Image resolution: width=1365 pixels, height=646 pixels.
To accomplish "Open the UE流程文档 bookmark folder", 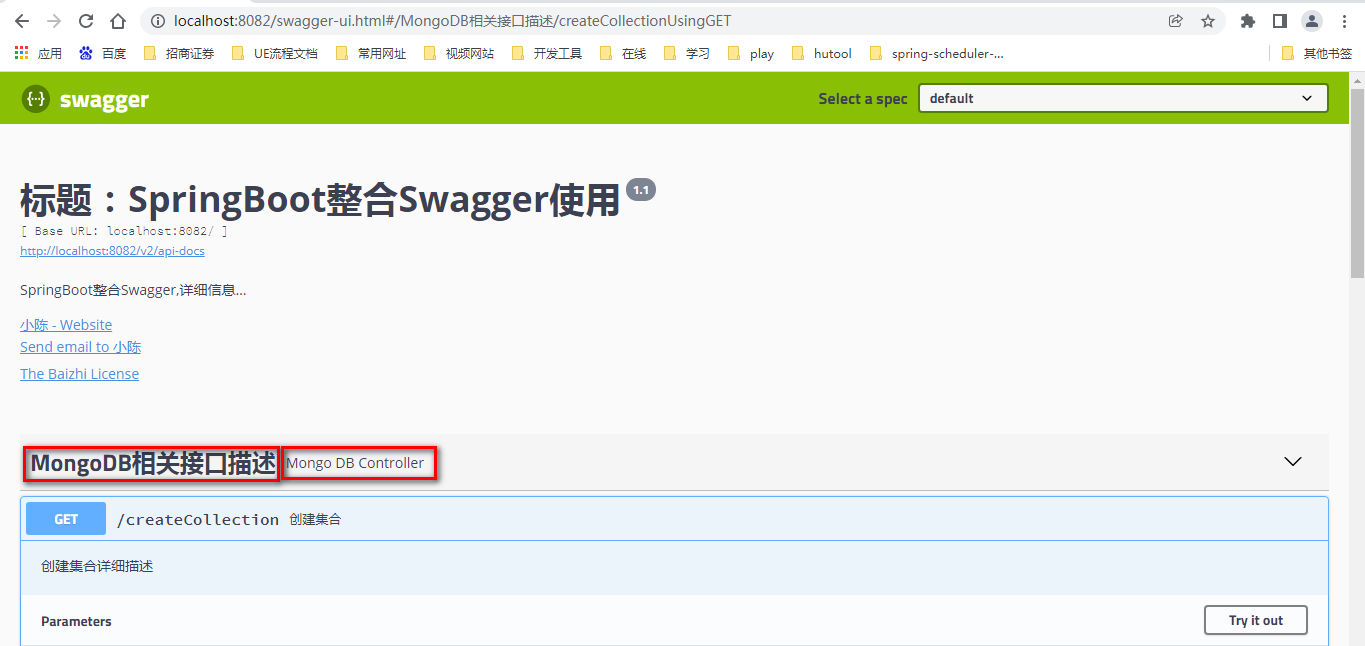I will tap(275, 53).
